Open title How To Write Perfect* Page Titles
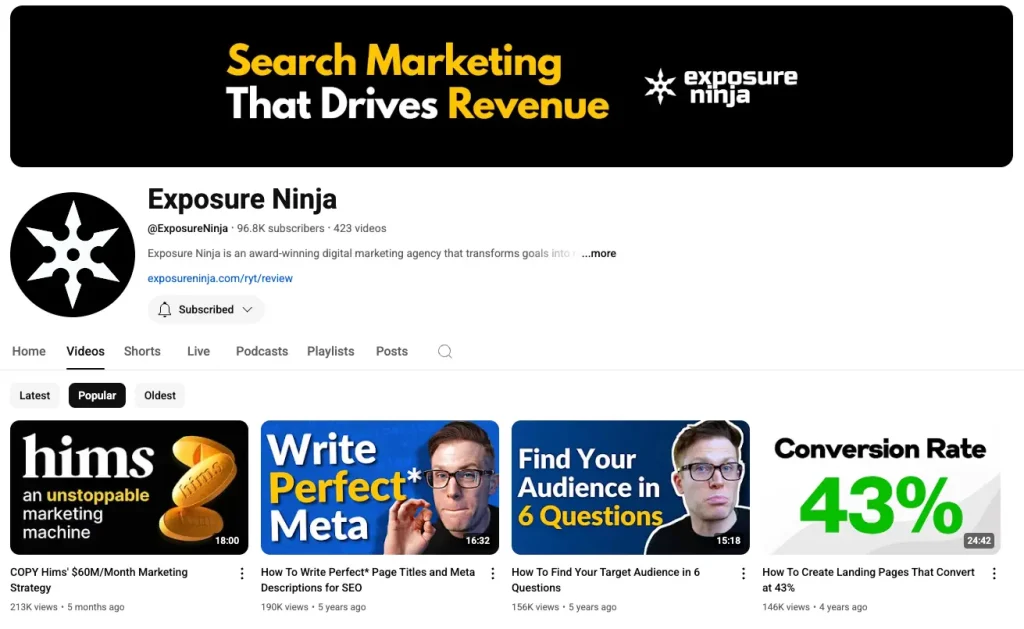This screenshot has height=629, width=1024. coord(368,580)
